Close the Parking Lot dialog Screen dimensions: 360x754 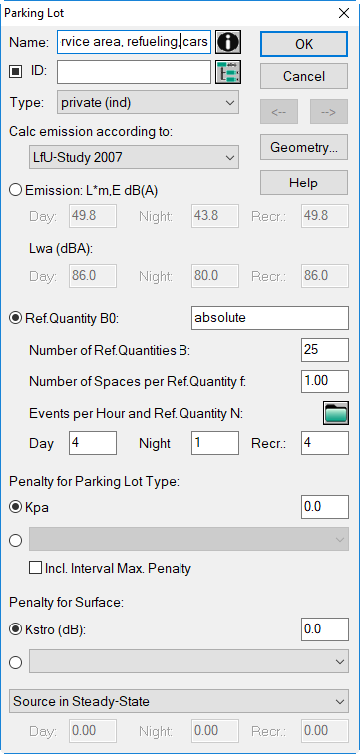tap(344, 13)
